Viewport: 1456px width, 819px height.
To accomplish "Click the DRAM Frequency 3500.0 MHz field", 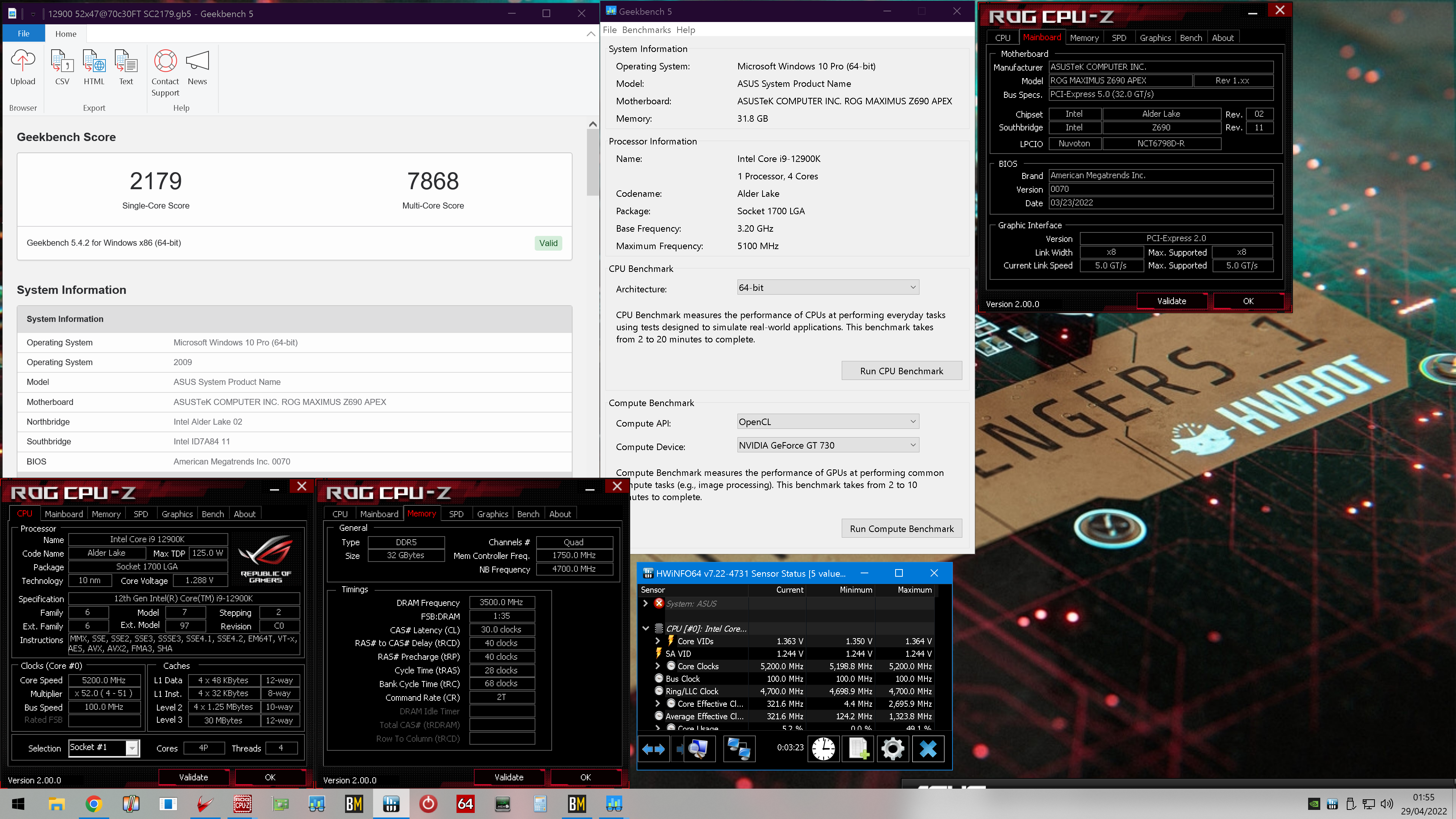I will (501, 602).
